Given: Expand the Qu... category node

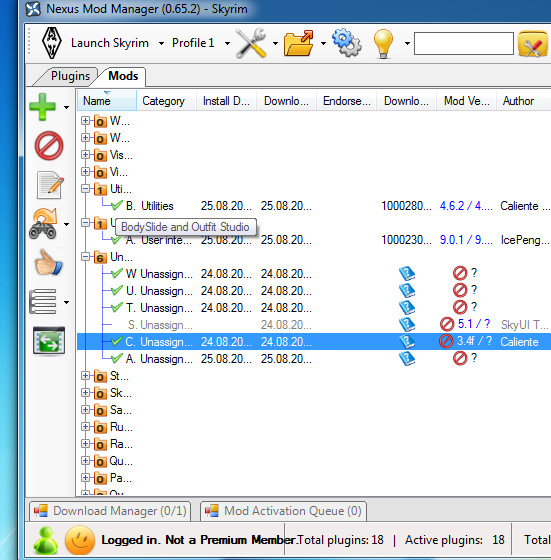Looking at the screenshot, I should pyautogui.click(x=85, y=460).
